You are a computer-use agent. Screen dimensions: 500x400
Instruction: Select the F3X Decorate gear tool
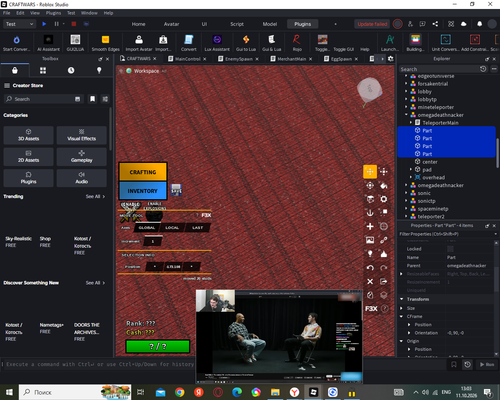click(384, 199)
